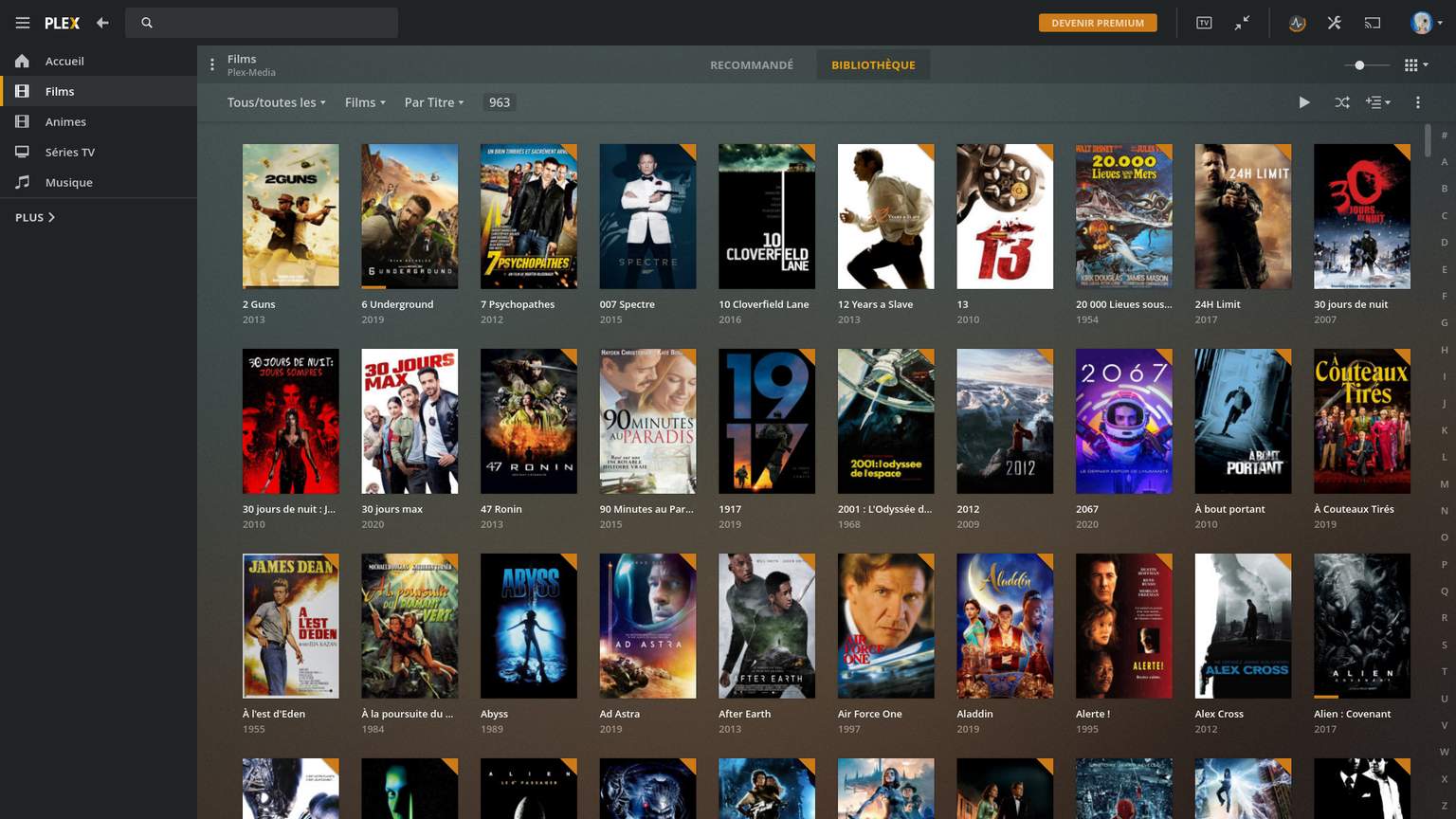Jump to letter Z in index
The width and height of the screenshot is (1456, 819).
coord(1445,806)
